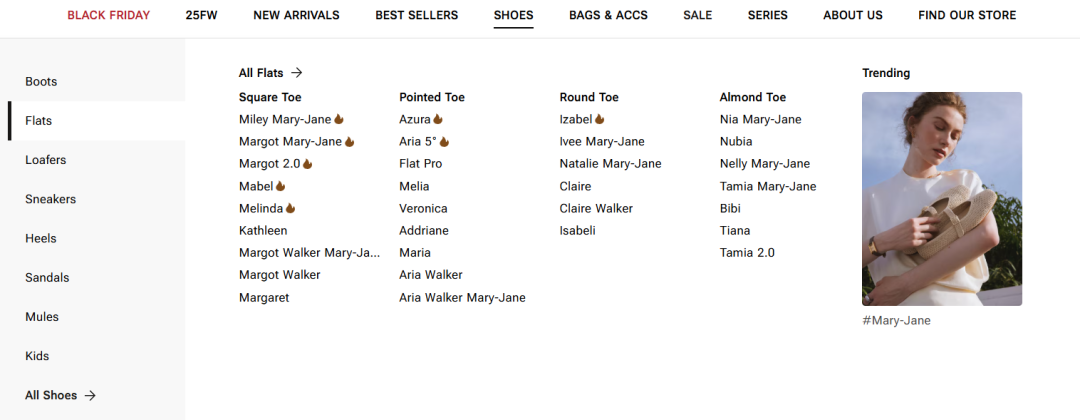Click the flame icon beside Melinda
Screen dimensions: 1080x420
(x=291, y=208)
